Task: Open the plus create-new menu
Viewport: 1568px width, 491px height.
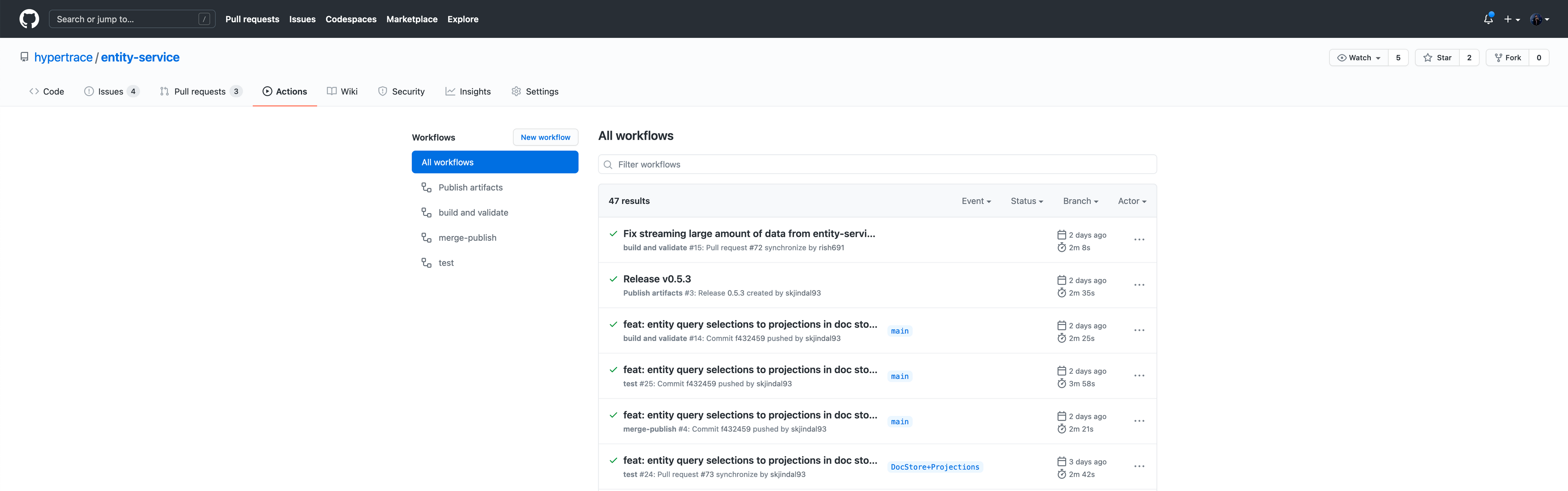Action: tap(1512, 20)
